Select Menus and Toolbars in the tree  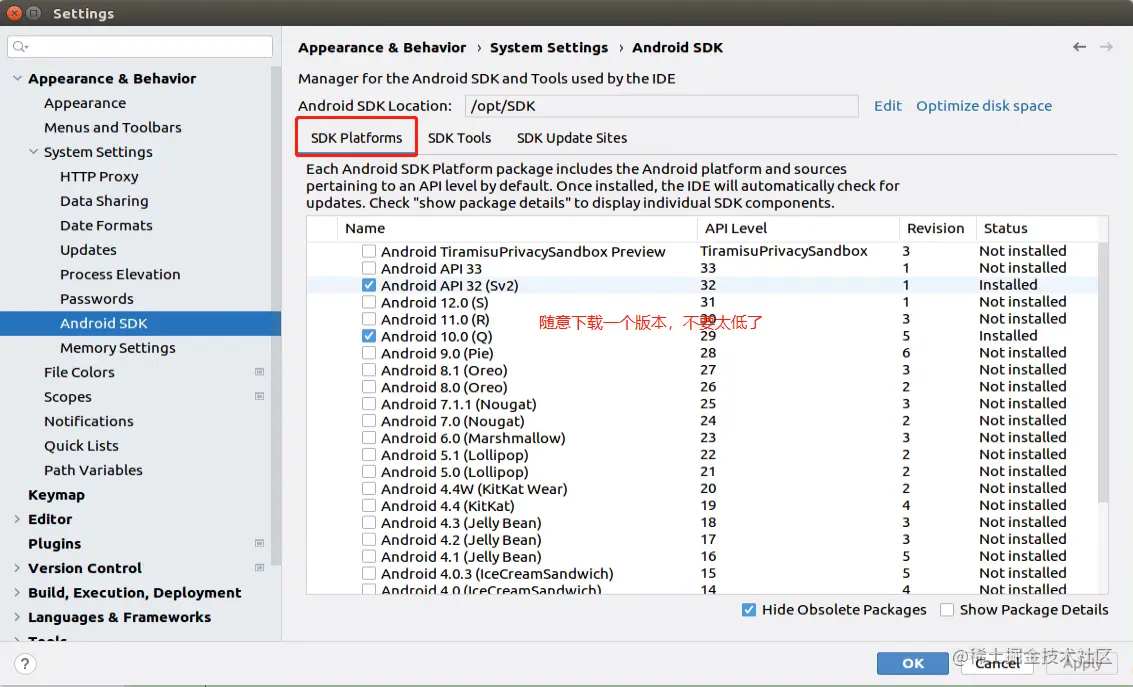(x=113, y=127)
